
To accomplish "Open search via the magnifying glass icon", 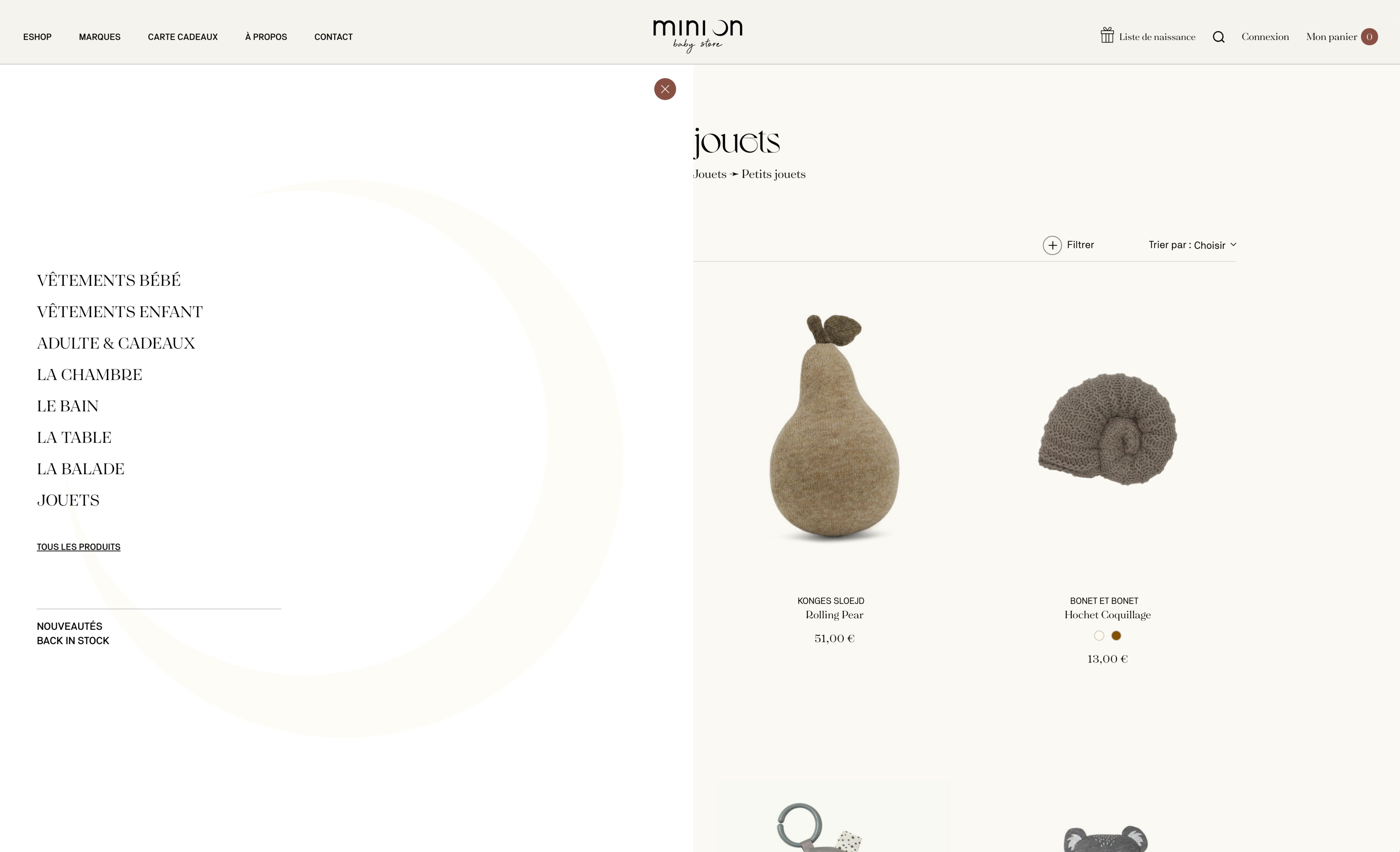I will (1218, 37).
